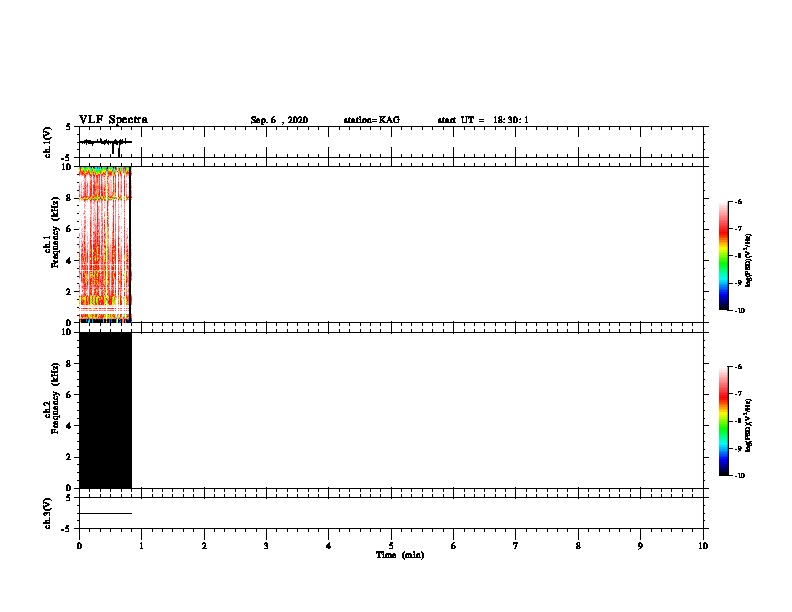The height and width of the screenshot is (612, 792).
Task: Click the "VLF Spectra" plot title
Action: (113, 120)
